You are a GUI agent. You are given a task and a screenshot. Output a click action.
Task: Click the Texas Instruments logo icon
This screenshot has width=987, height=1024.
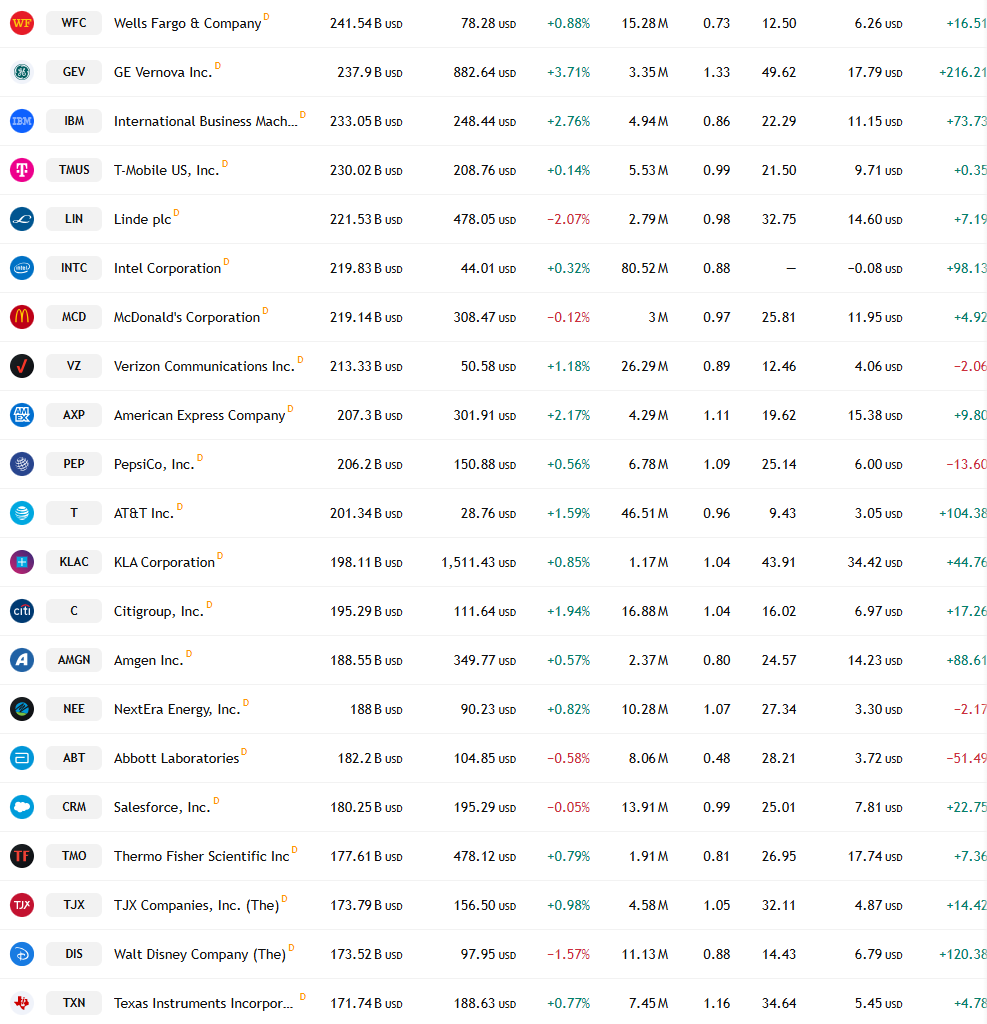[x=22, y=1002]
